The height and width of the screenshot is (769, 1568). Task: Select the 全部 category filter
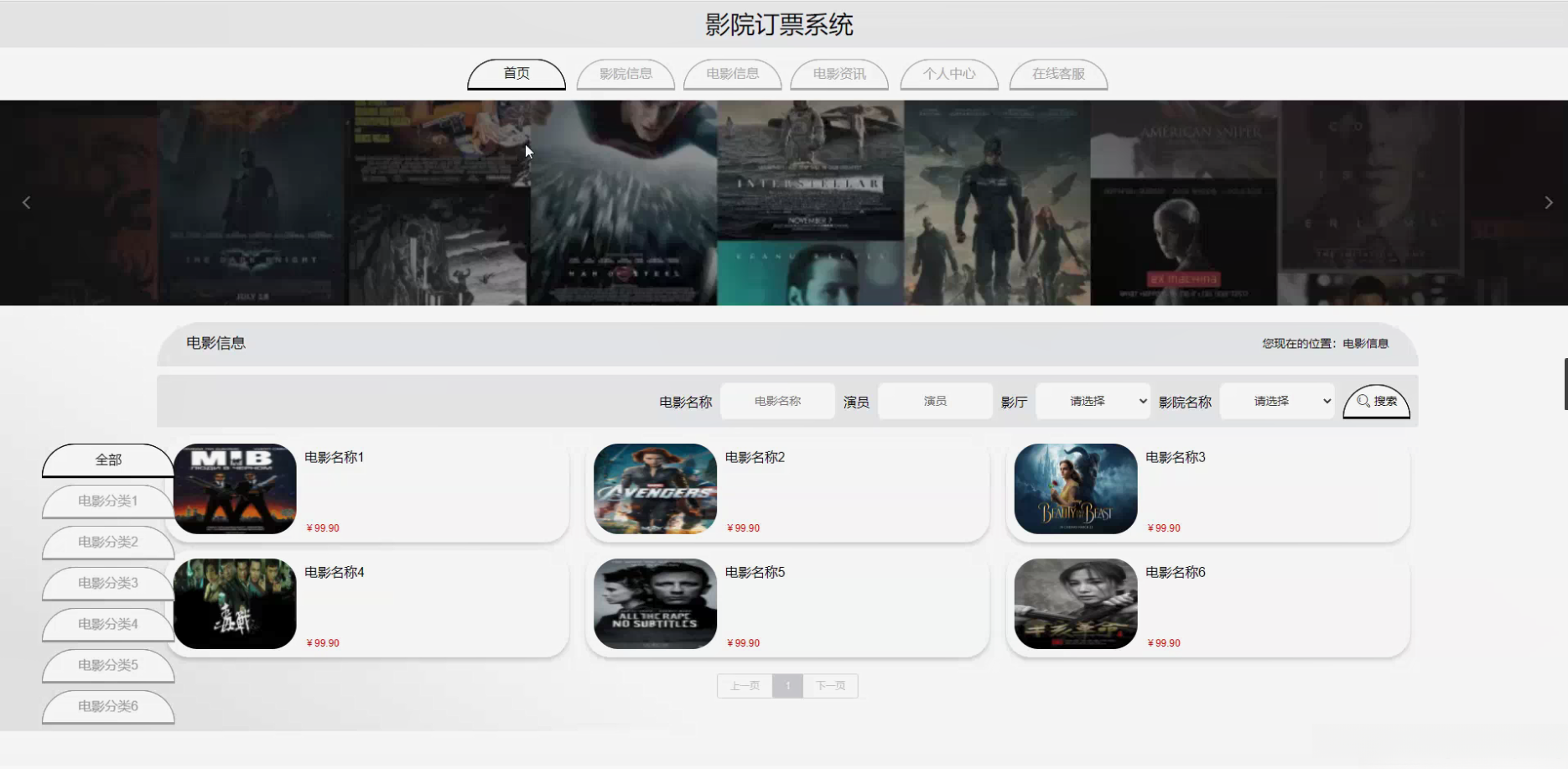(108, 460)
